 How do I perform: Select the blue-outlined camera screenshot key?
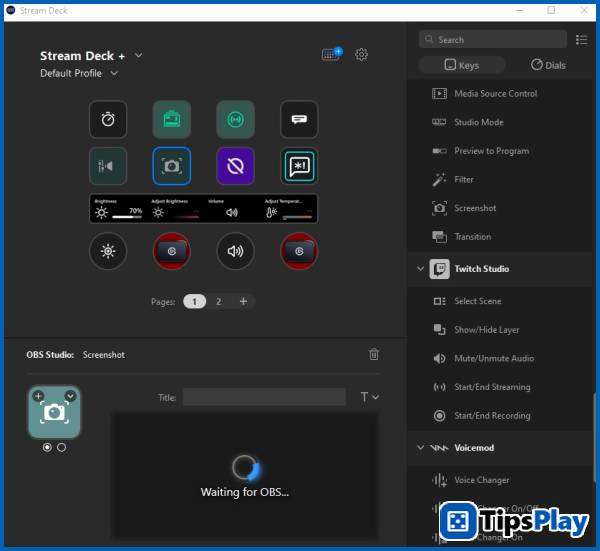click(172, 166)
